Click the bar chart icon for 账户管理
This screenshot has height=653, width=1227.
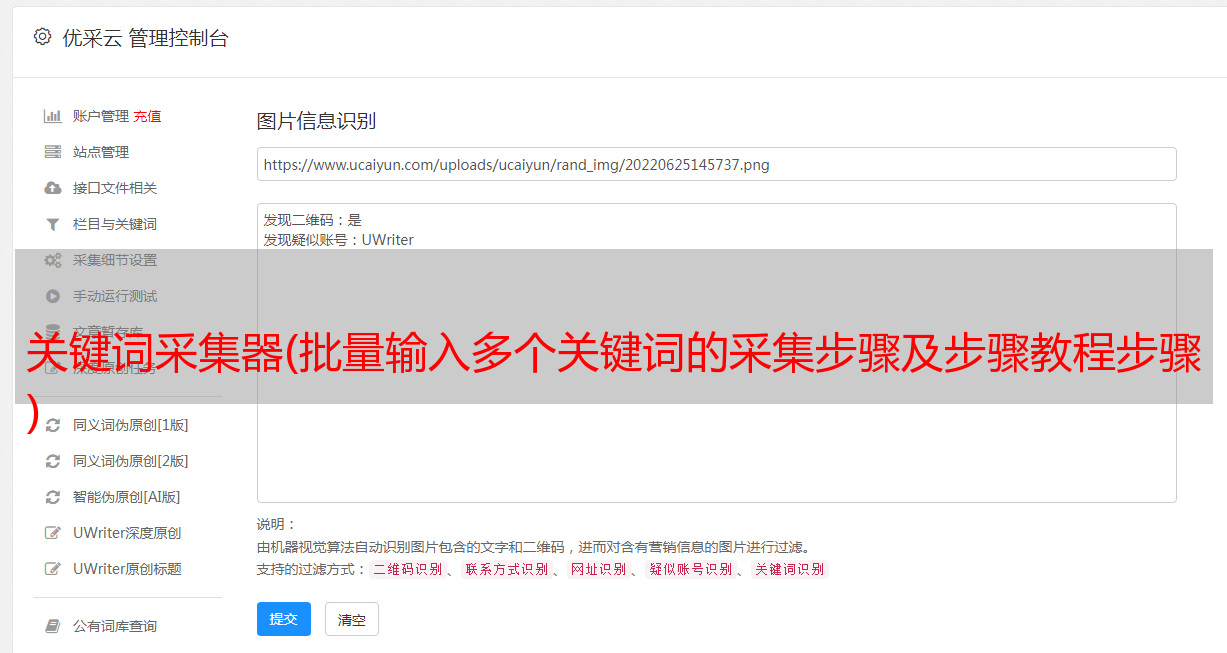tap(53, 116)
